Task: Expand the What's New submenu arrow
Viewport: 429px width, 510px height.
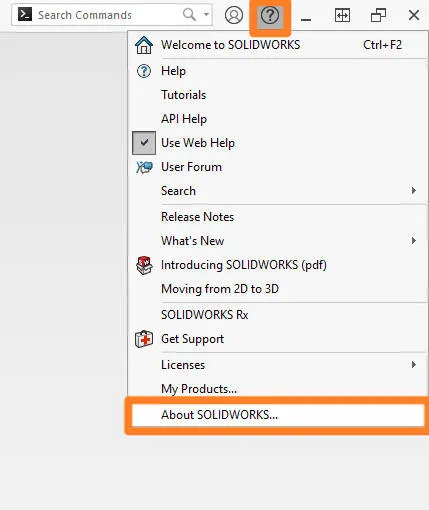Action: [414, 241]
